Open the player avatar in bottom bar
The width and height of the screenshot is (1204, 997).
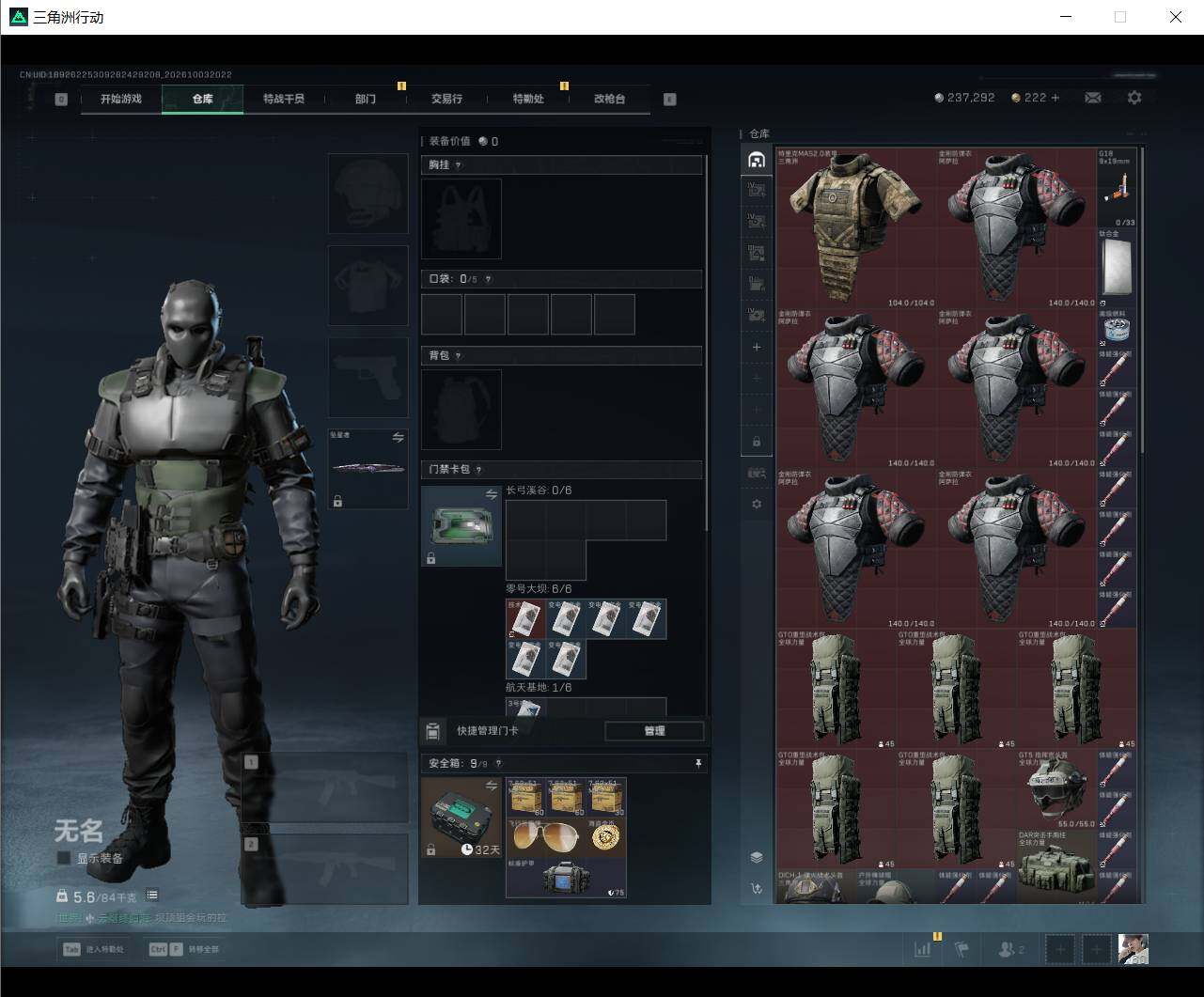[x=1134, y=949]
